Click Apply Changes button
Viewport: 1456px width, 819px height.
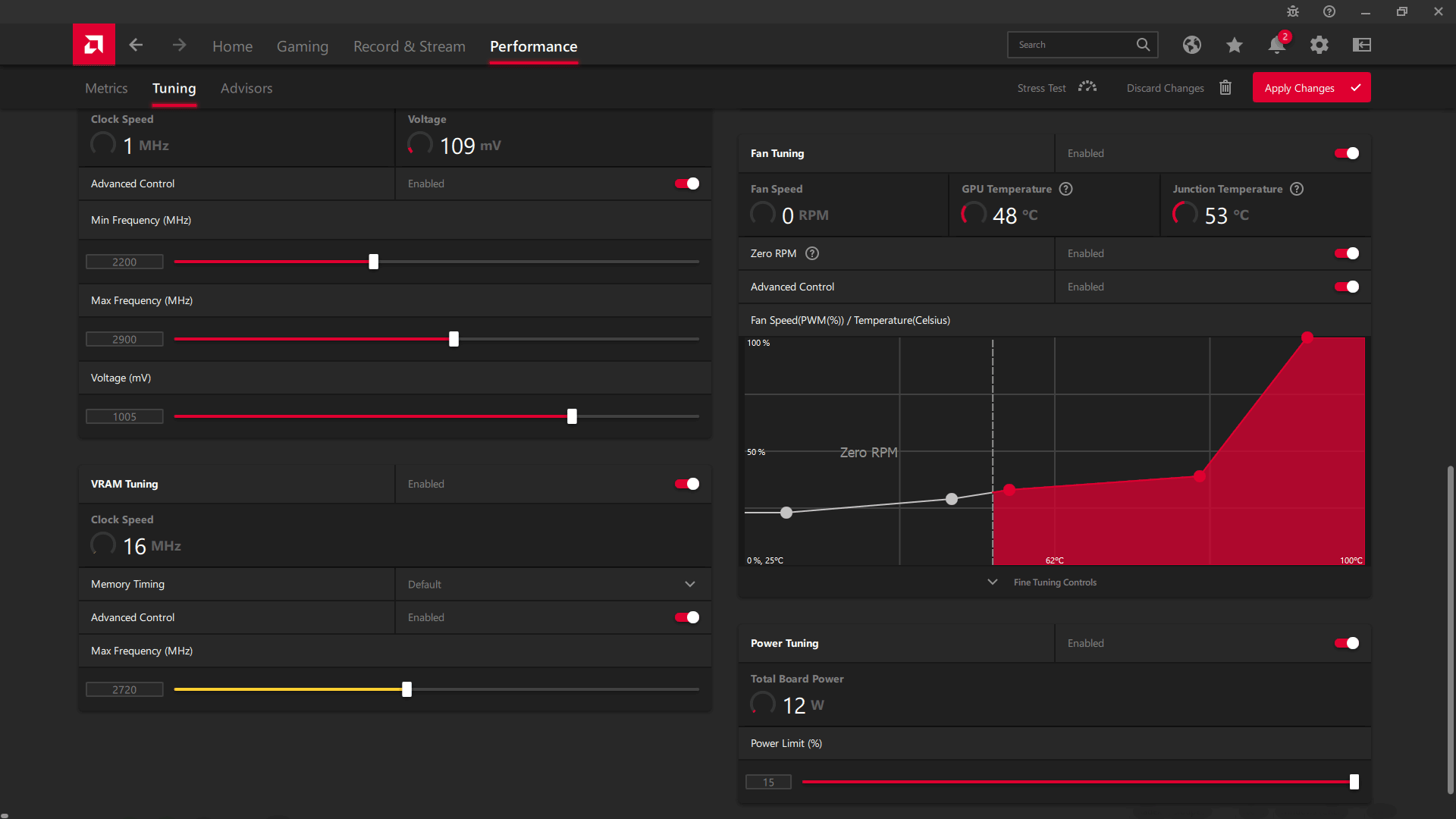point(1311,87)
